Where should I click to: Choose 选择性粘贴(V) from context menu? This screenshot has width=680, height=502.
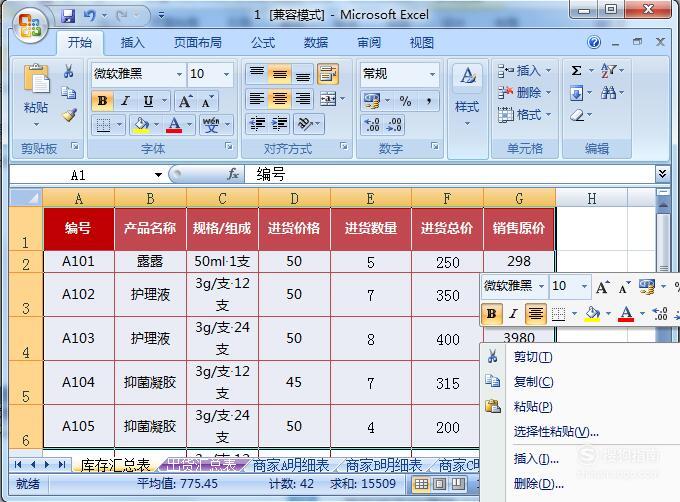556,432
